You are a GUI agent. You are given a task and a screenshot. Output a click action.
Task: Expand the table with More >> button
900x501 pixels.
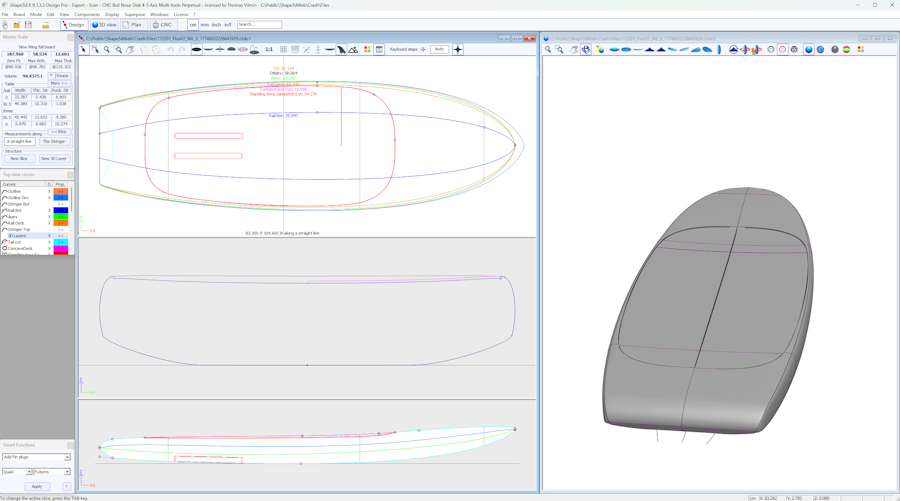pyautogui.click(x=59, y=84)
